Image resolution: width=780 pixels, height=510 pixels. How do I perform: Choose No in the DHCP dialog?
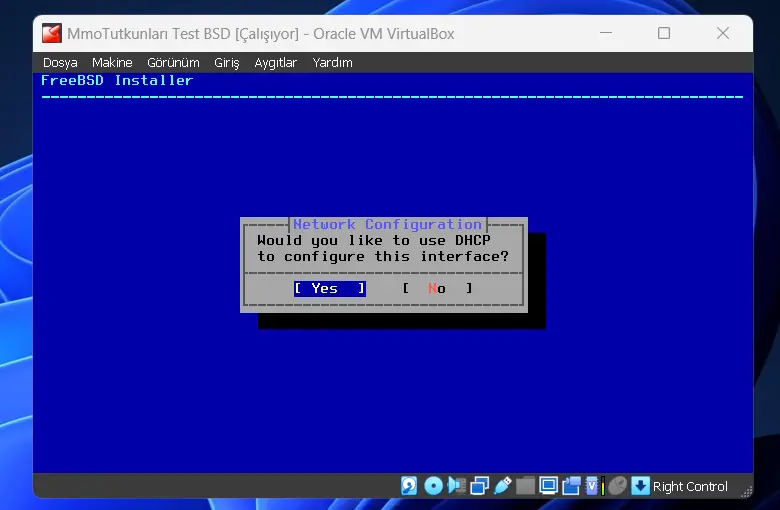click(437, 289)
